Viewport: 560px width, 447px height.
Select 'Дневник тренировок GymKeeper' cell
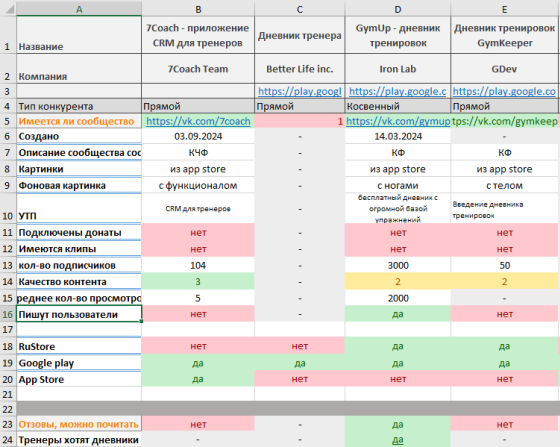pyautogui.click(x=505, y=35)
